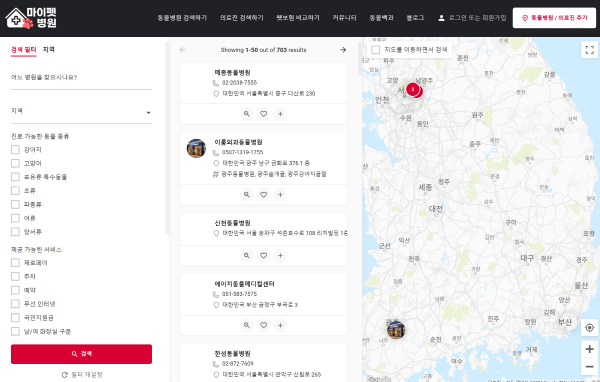Check 어류 animal type
The image size is (600, 382).
15,218
